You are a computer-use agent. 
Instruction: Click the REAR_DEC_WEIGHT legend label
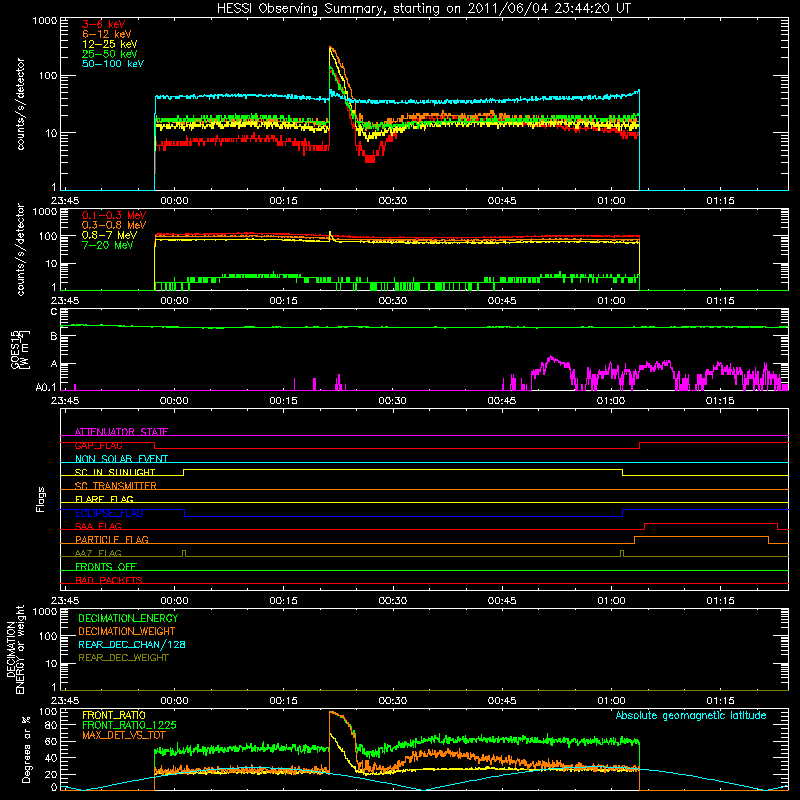123,658
